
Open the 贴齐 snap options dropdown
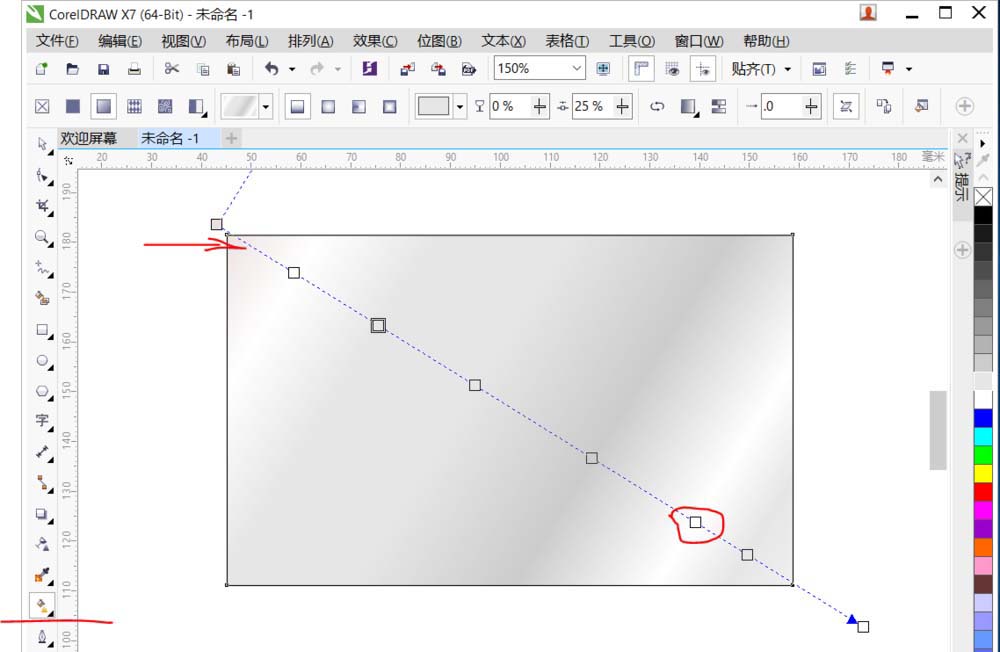click(x=787, y=70)
